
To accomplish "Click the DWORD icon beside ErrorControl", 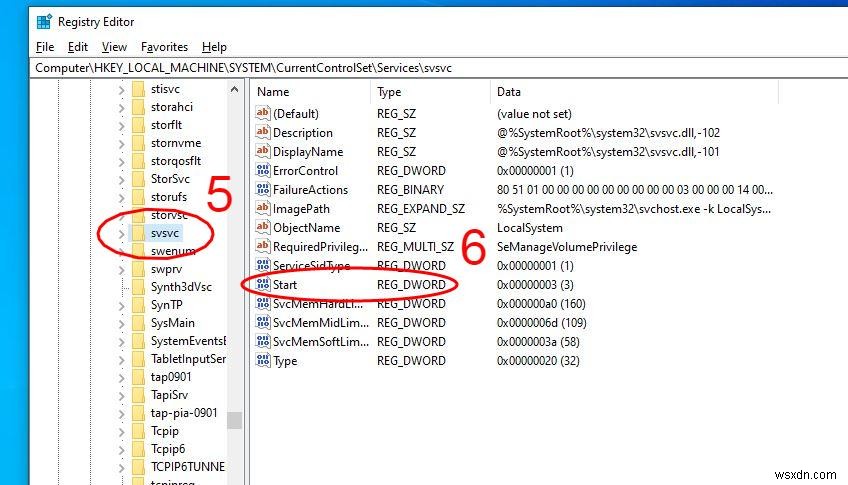I will tap(263, 170).
